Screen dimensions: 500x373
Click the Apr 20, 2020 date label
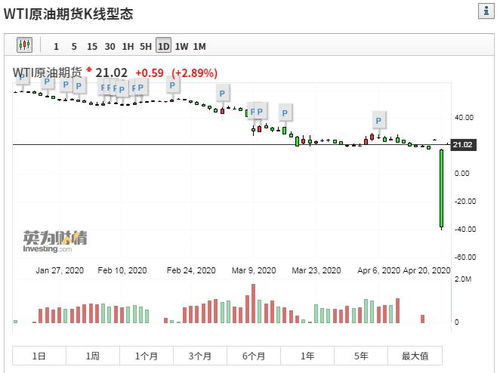427,270
